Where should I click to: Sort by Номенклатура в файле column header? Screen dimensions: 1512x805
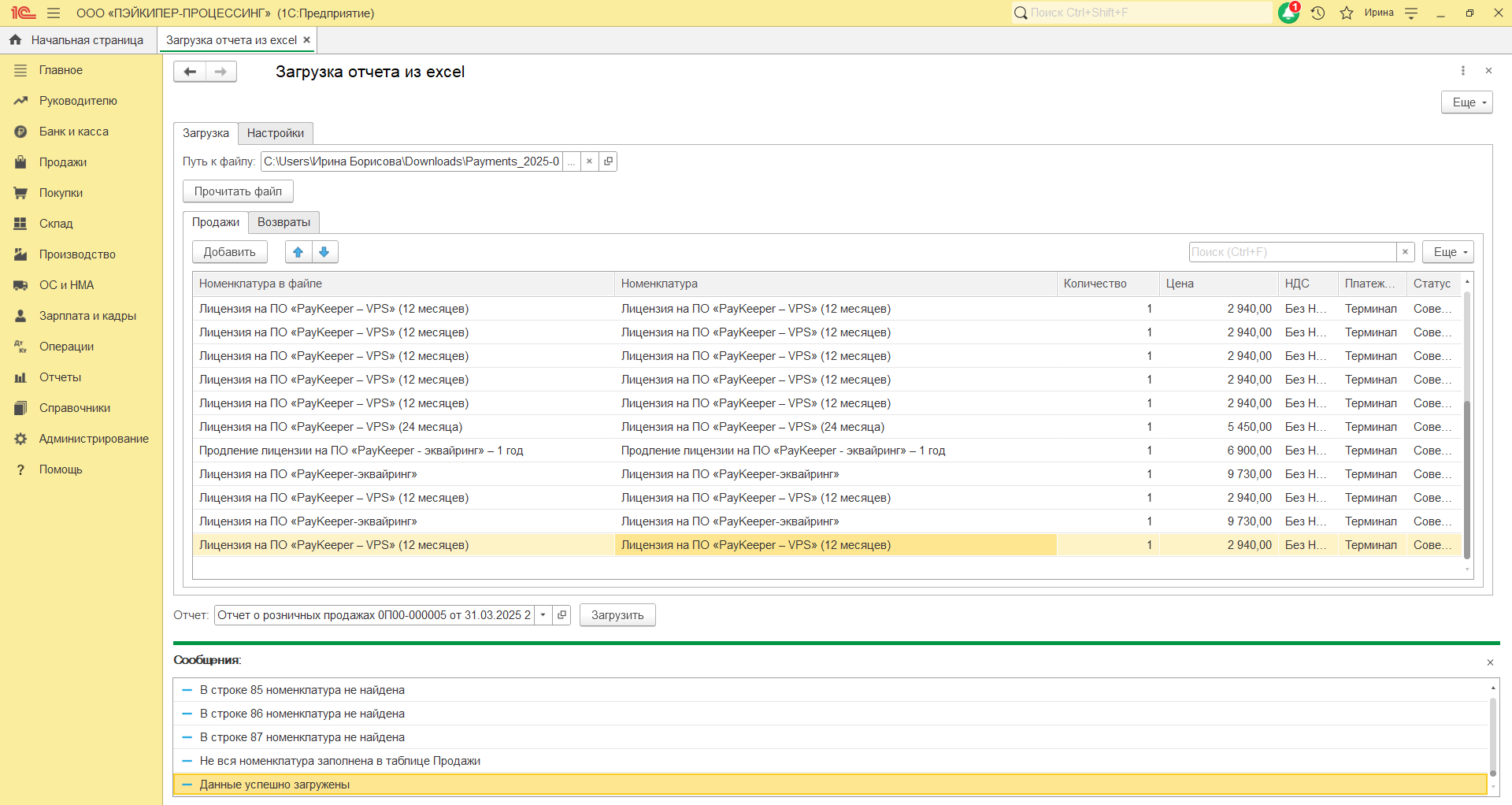(x=403, y=284)
